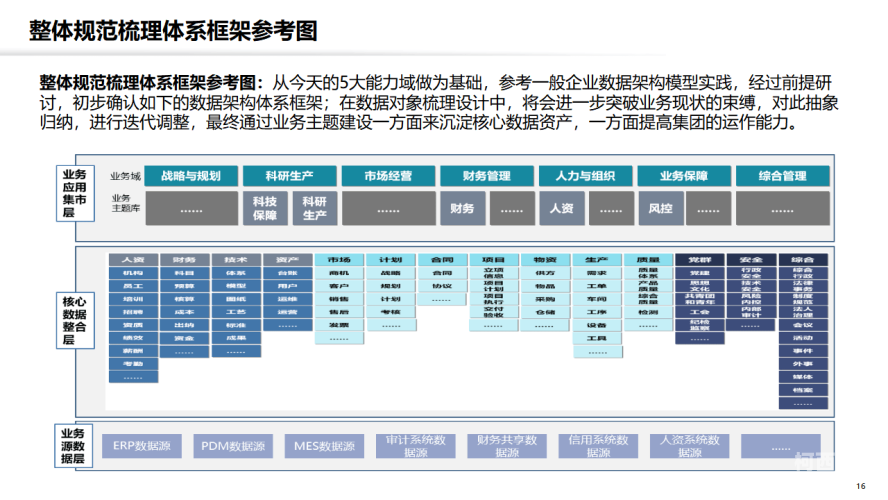This screenshot has width=888, height=500.
Task: Click the 市场 column header
Action: 339,260
